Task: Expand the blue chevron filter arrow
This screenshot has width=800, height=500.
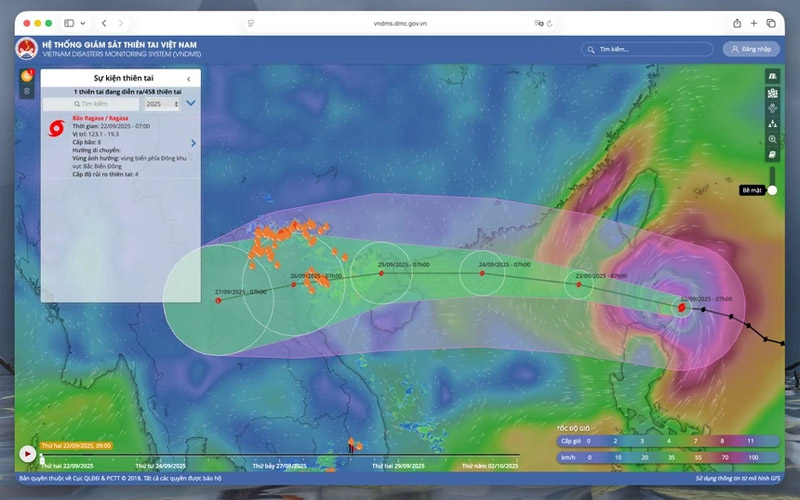Action: (x=190, y=103)
